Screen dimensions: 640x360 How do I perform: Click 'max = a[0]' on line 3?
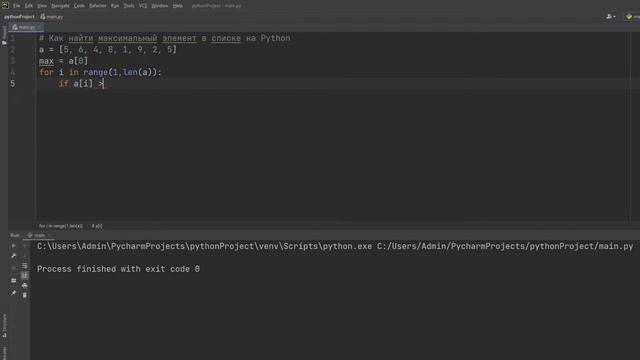pyautogui.click(x=63, y=61)
